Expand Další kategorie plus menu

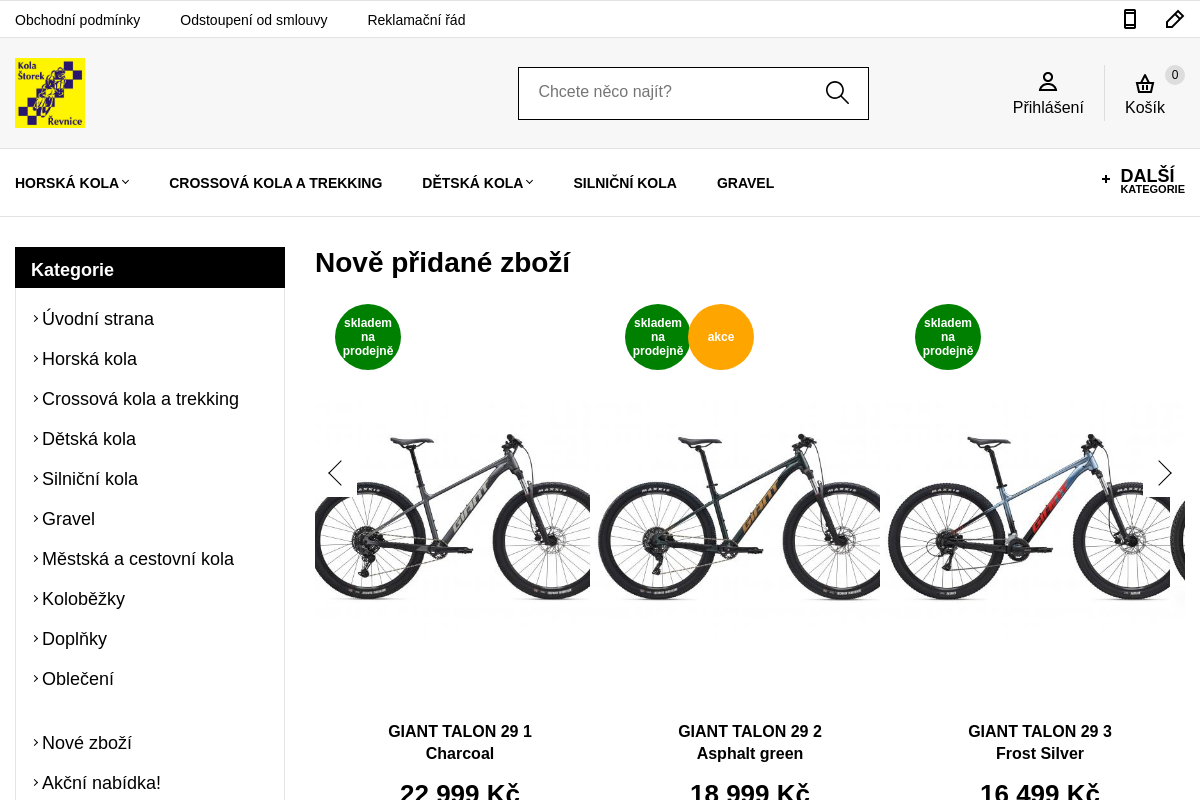pyautogui.click(x=1143, y=181)
